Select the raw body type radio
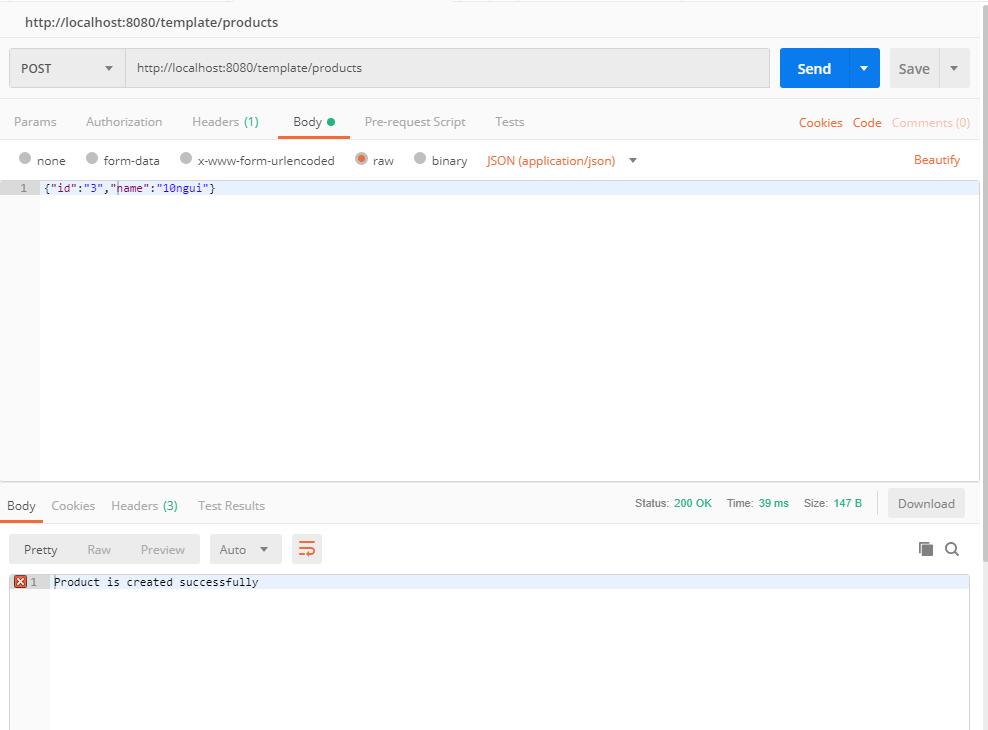988x730 pixels. (x=361, y=159)
